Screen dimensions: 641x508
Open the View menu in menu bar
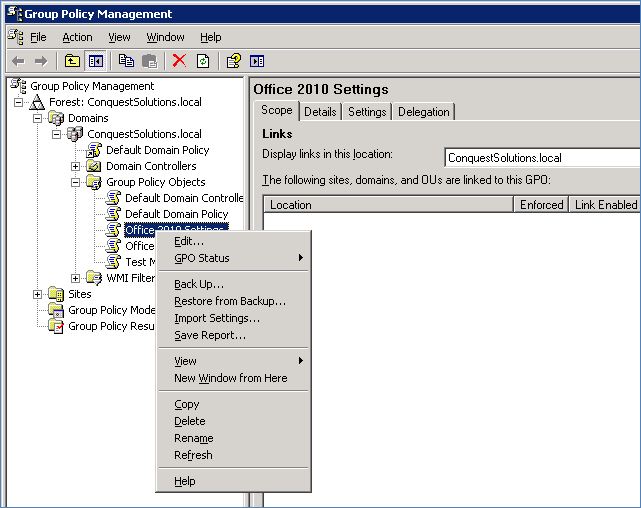(119, 37)
